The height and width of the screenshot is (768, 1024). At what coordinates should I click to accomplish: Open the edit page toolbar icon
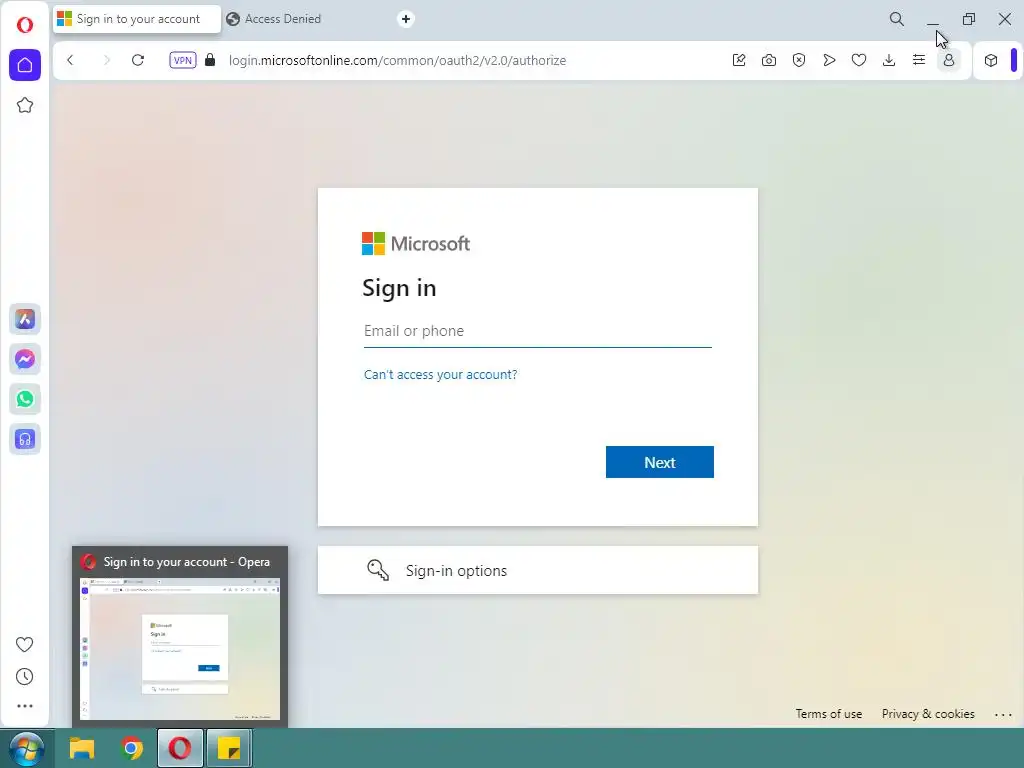pyautogui.click(x=739, y=60)
